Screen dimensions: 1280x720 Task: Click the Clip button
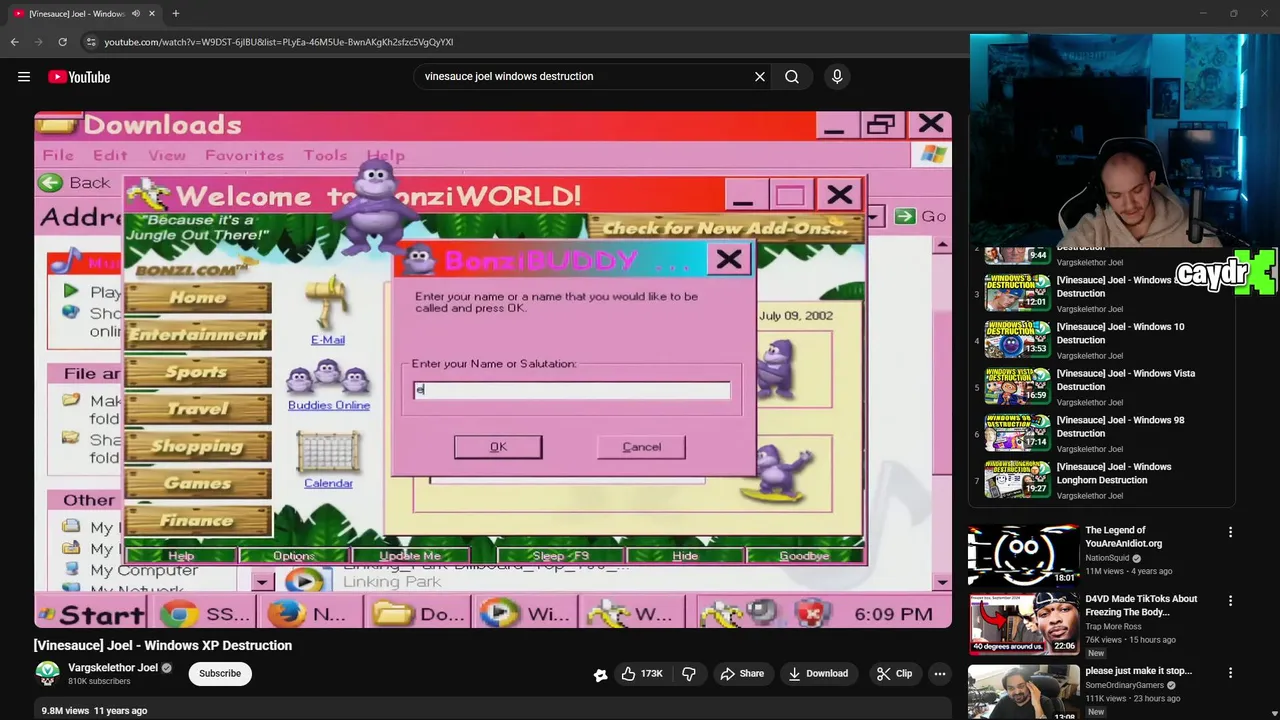tap(893, 674)
